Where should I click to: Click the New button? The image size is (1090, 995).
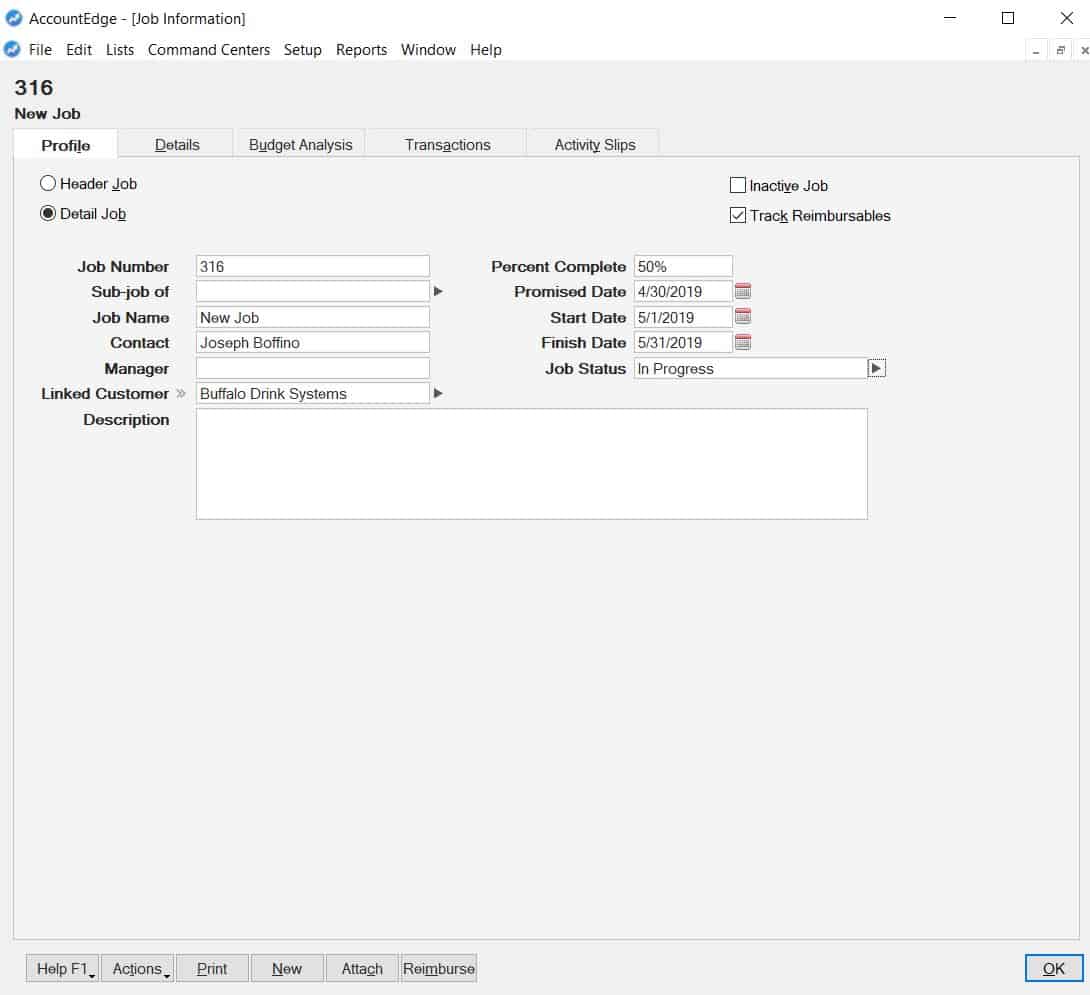click(286, 969)
